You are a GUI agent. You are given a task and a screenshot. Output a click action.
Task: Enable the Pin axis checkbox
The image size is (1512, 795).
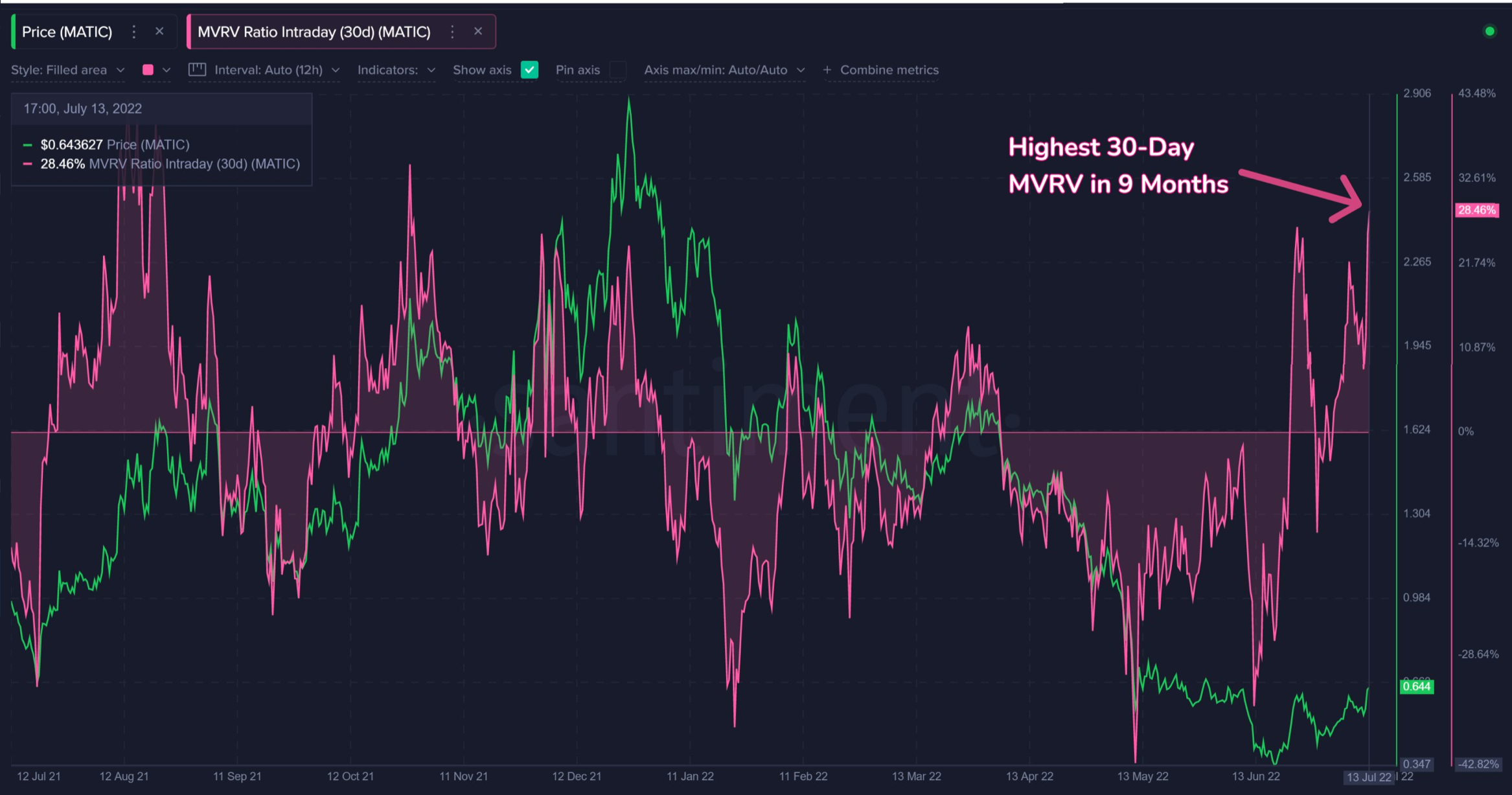tap(618, 70)
